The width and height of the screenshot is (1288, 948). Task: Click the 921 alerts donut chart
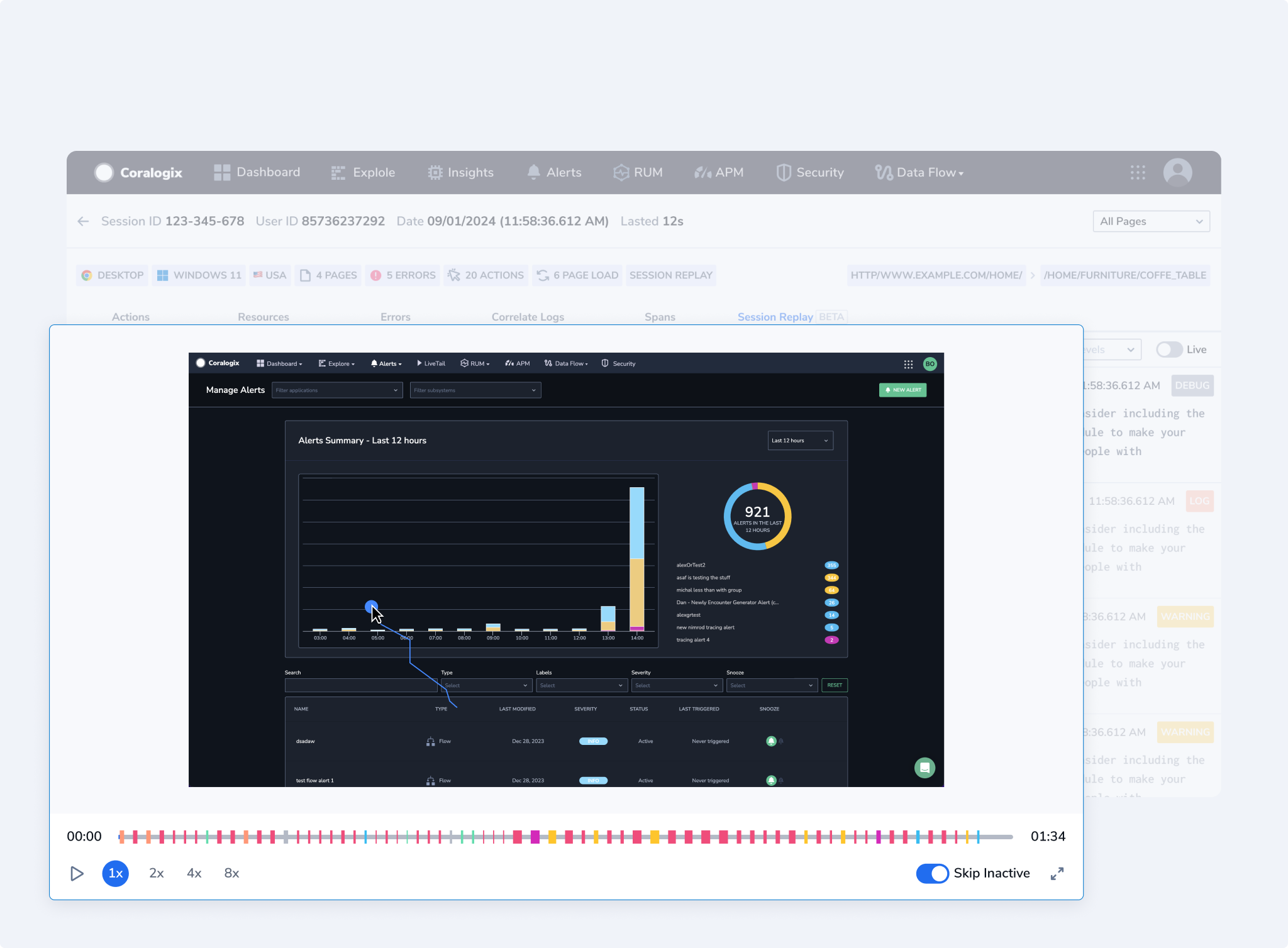click(757, 516)
